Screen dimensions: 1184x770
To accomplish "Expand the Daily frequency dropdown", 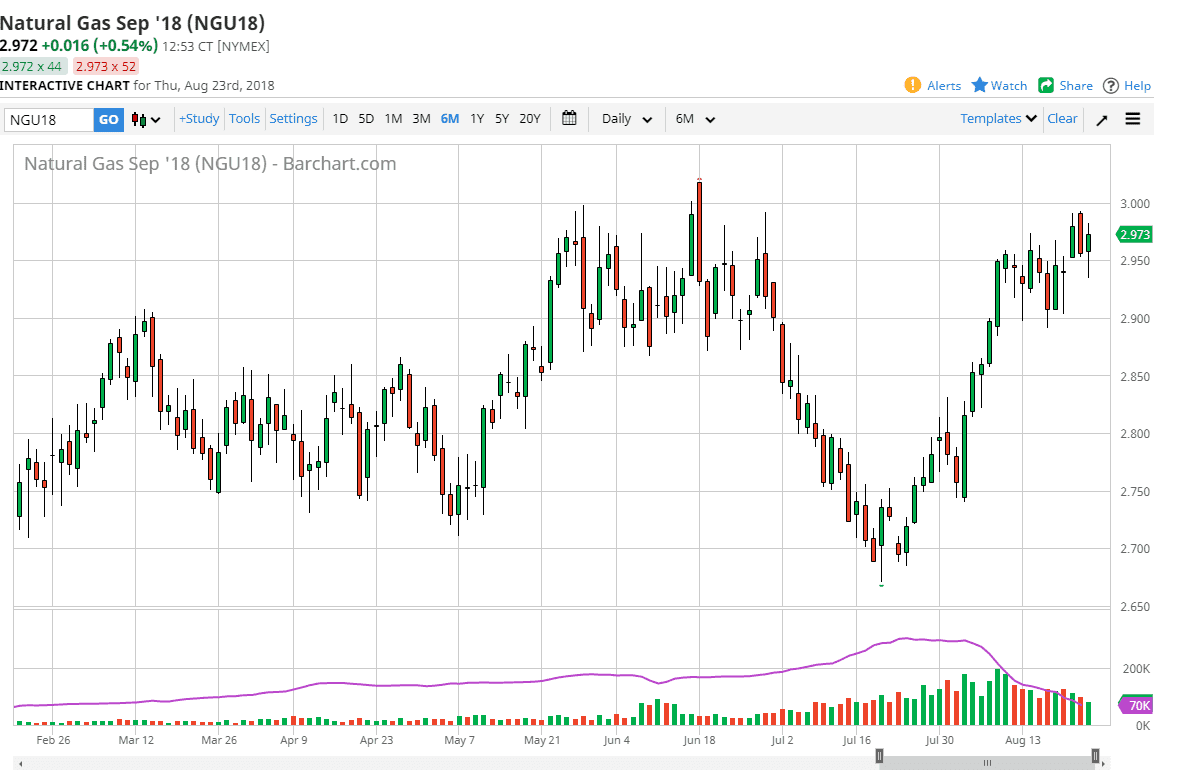I will 627,119.
